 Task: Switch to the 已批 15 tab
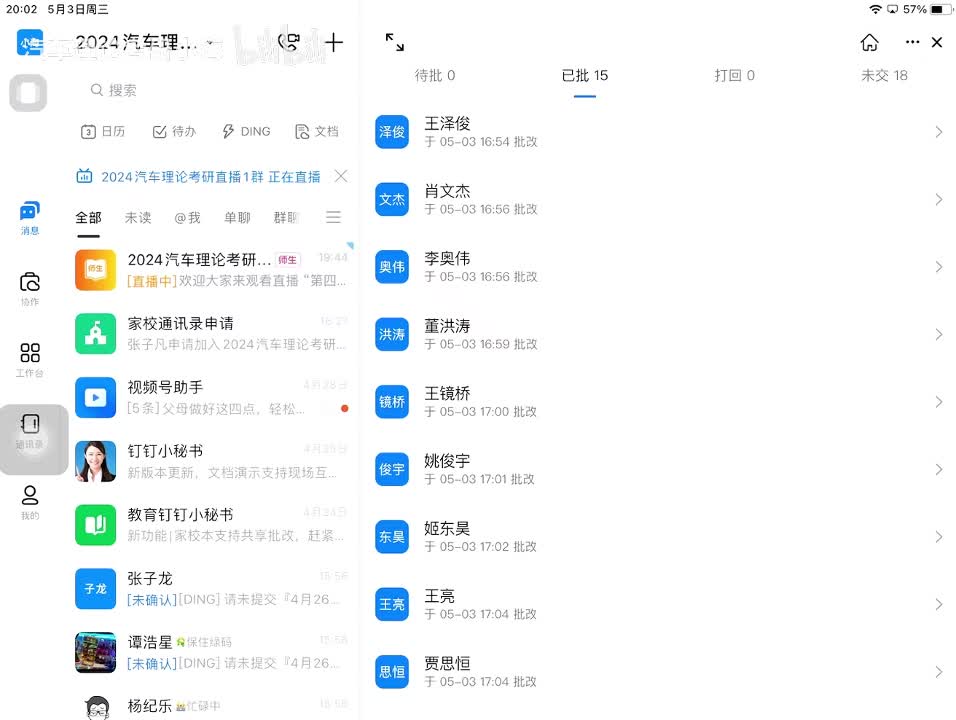585,76
